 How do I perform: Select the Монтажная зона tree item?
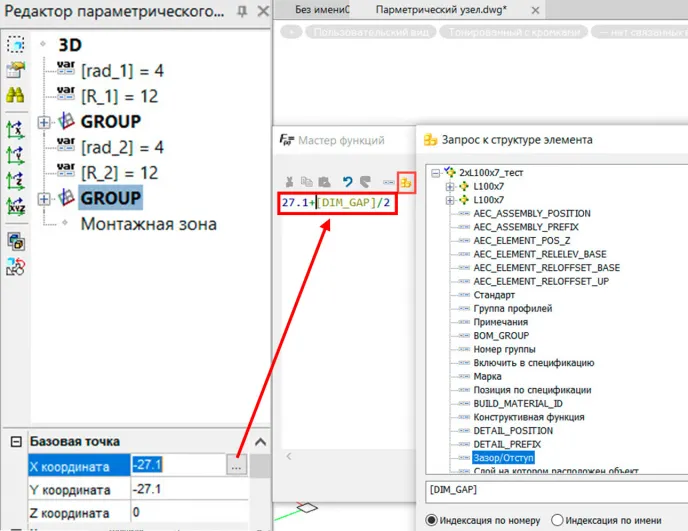(148, 223)
